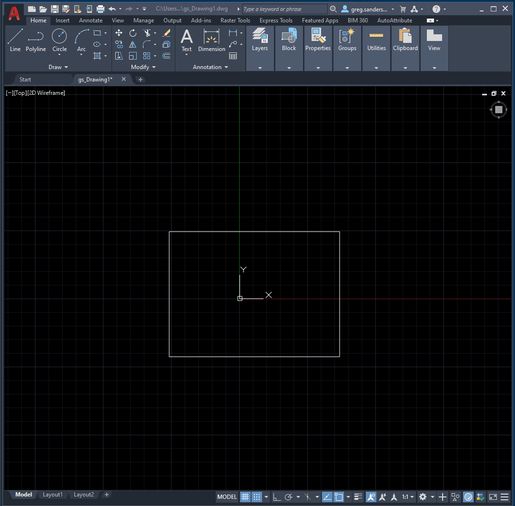
Task: Toggle polar tracking in status bar
Action: 289,497
